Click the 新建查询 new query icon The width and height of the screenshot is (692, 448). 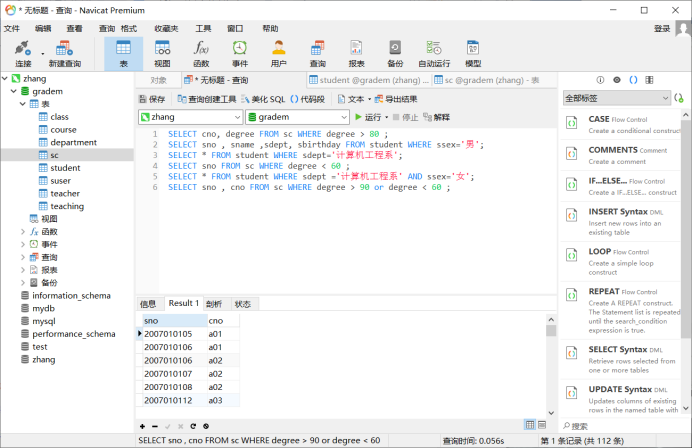pos(64,53)
